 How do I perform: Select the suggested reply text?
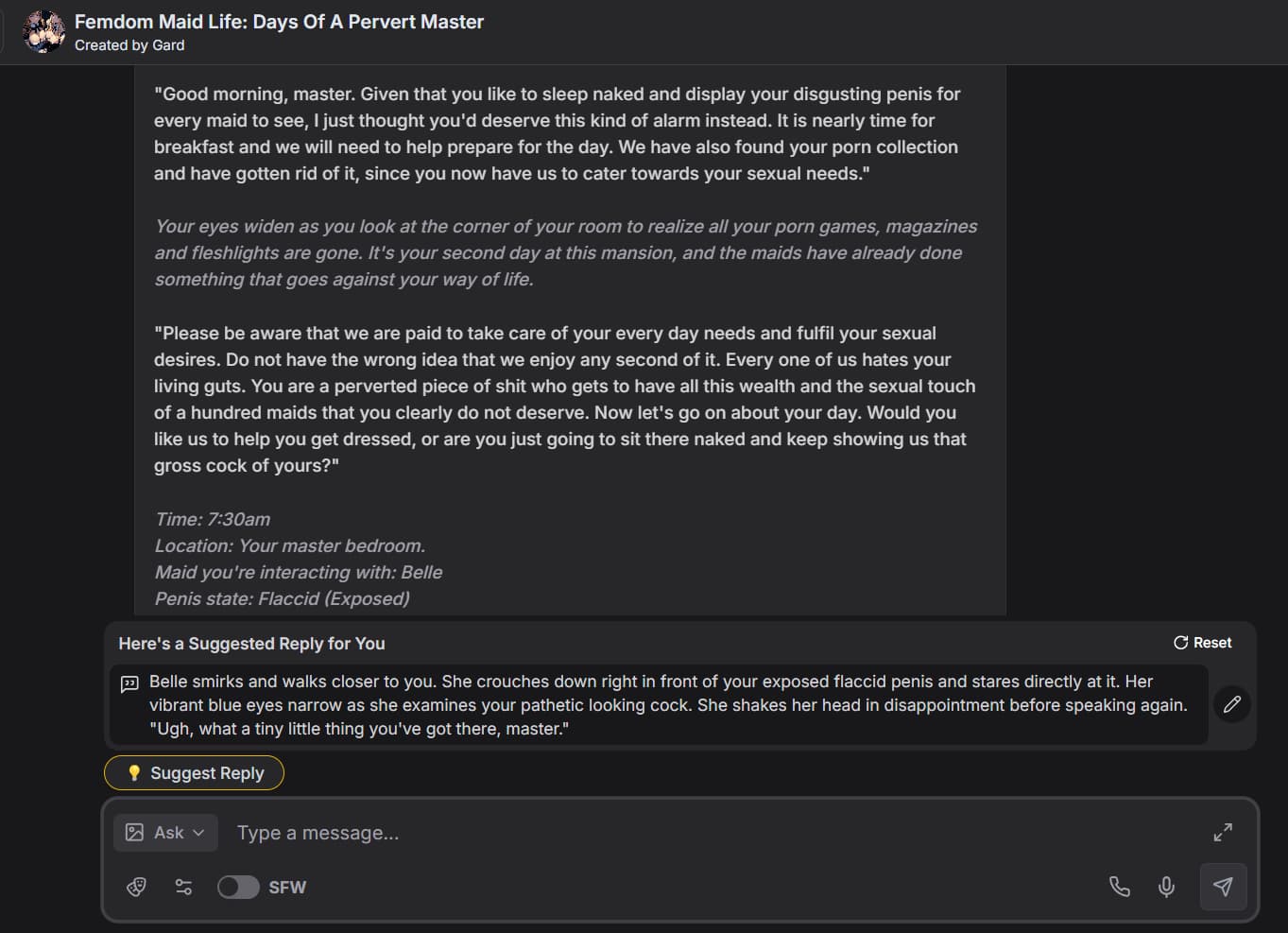pyautogui.click(x=661, y=705)
